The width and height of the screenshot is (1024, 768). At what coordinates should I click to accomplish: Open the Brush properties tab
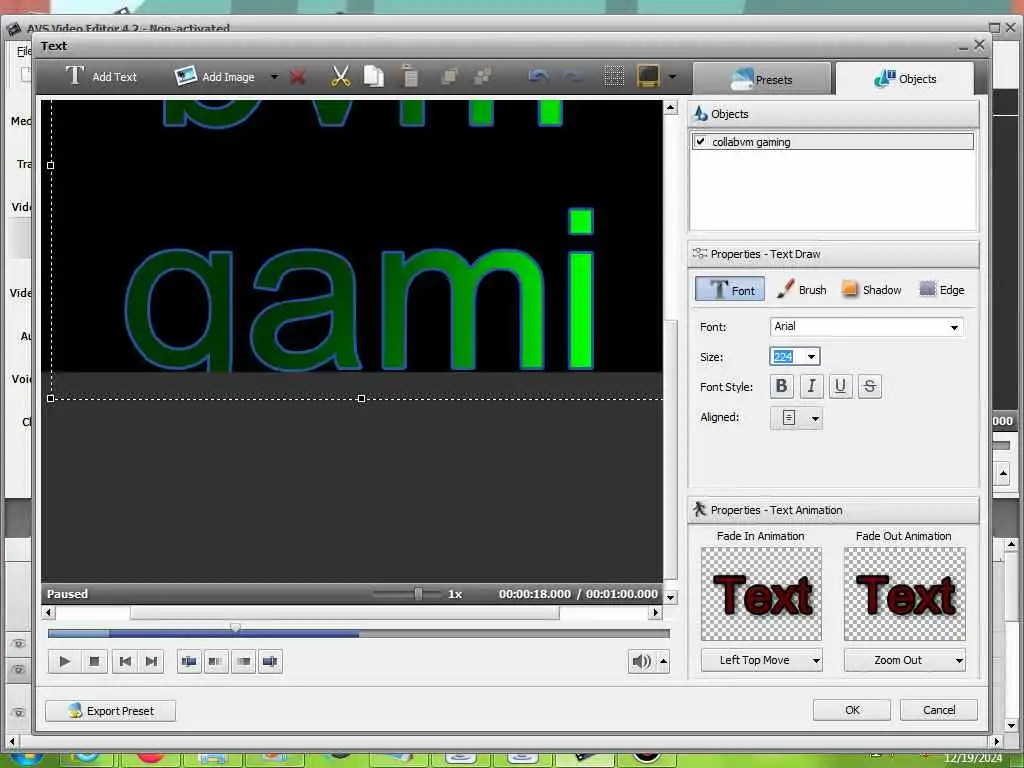coord(801,289)
